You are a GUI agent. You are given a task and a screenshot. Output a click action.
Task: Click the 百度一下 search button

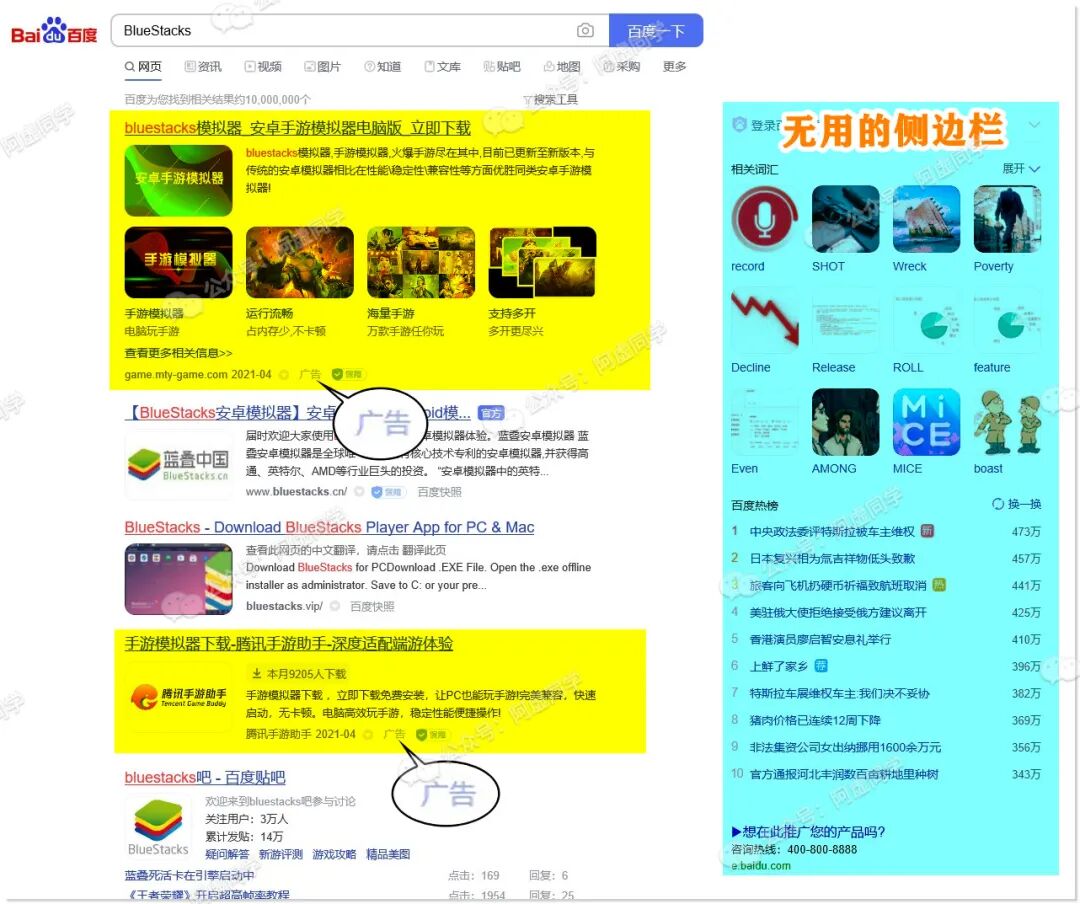(656, 31)
